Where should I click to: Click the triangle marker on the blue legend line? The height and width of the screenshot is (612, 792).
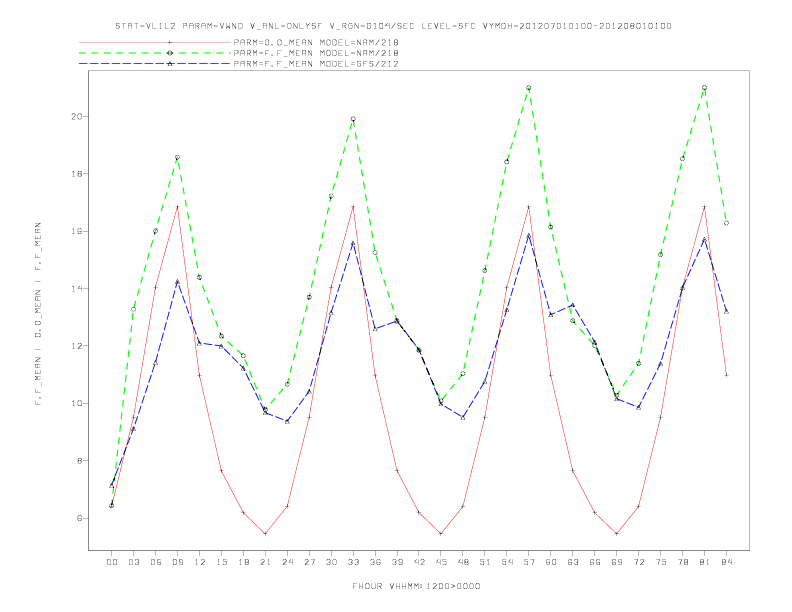pyautogui.click(x=170, y=64)
